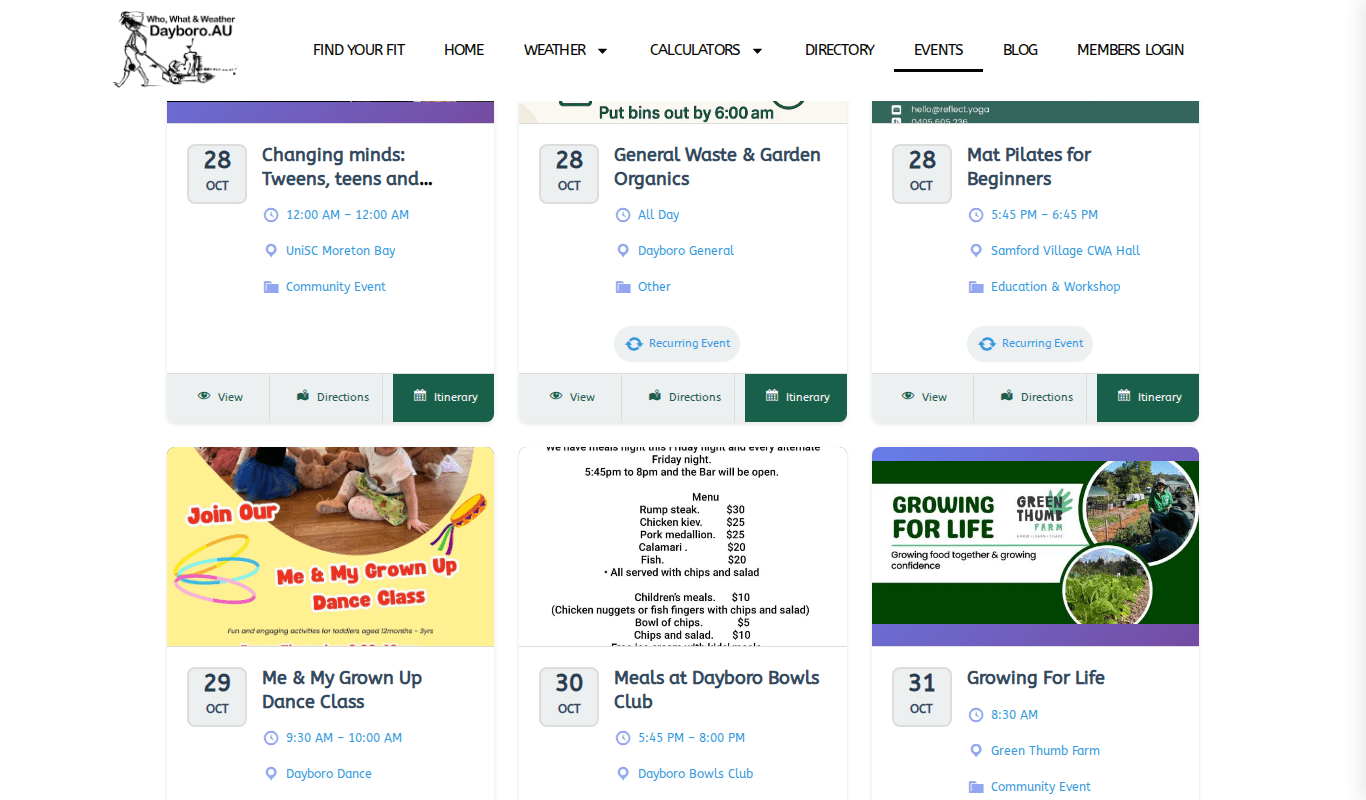
Task: Add General Waste event to itinerary
Action: point(796,397)
